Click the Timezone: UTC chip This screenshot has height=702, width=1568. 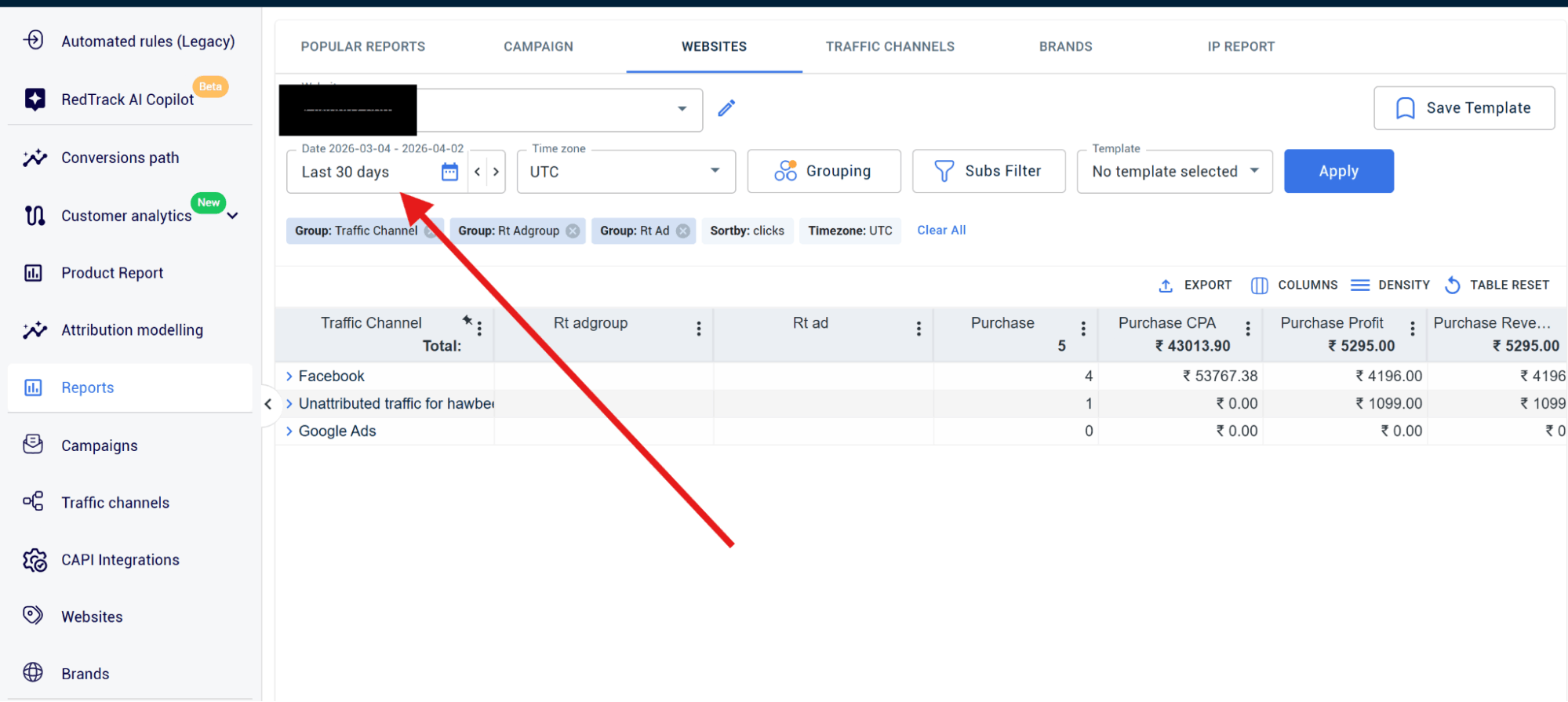pos(850,231)
